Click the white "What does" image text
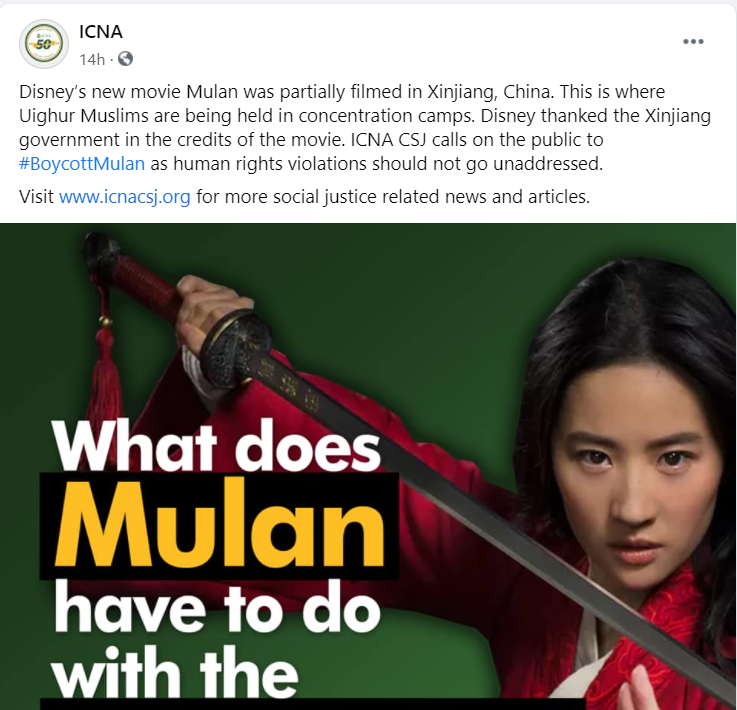The width and height of the screenshot is (737, 710). (x=216, y=445)
